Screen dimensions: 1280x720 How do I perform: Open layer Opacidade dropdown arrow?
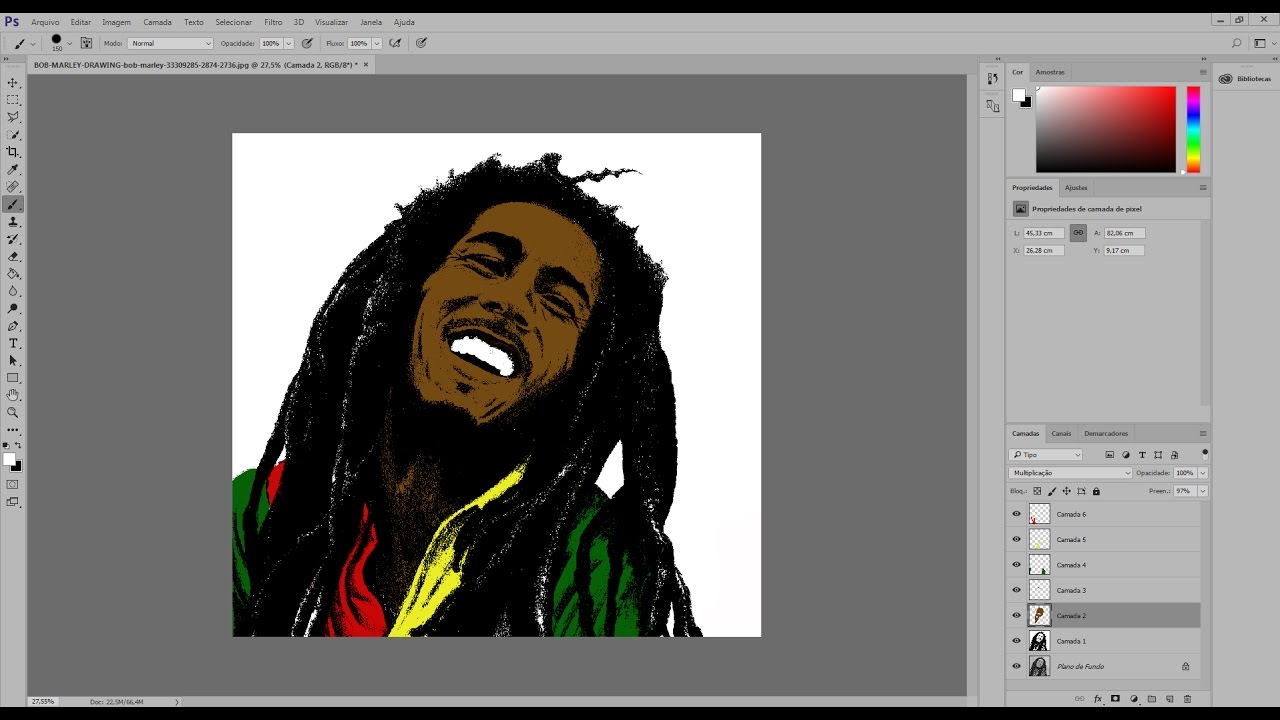tap(1202, 472)
